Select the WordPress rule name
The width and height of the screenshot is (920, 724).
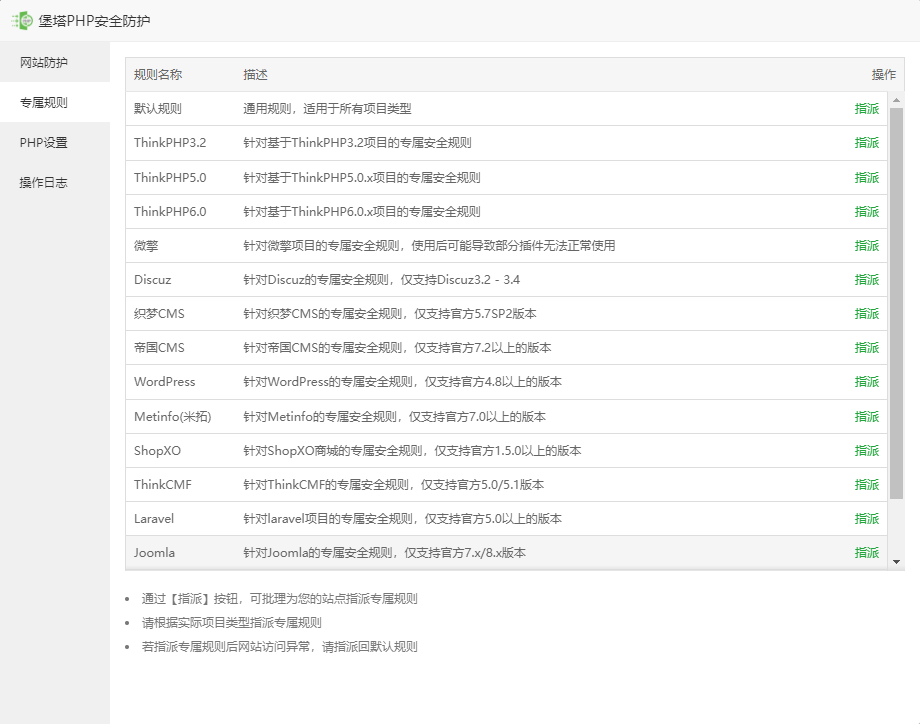pos(164,381)
